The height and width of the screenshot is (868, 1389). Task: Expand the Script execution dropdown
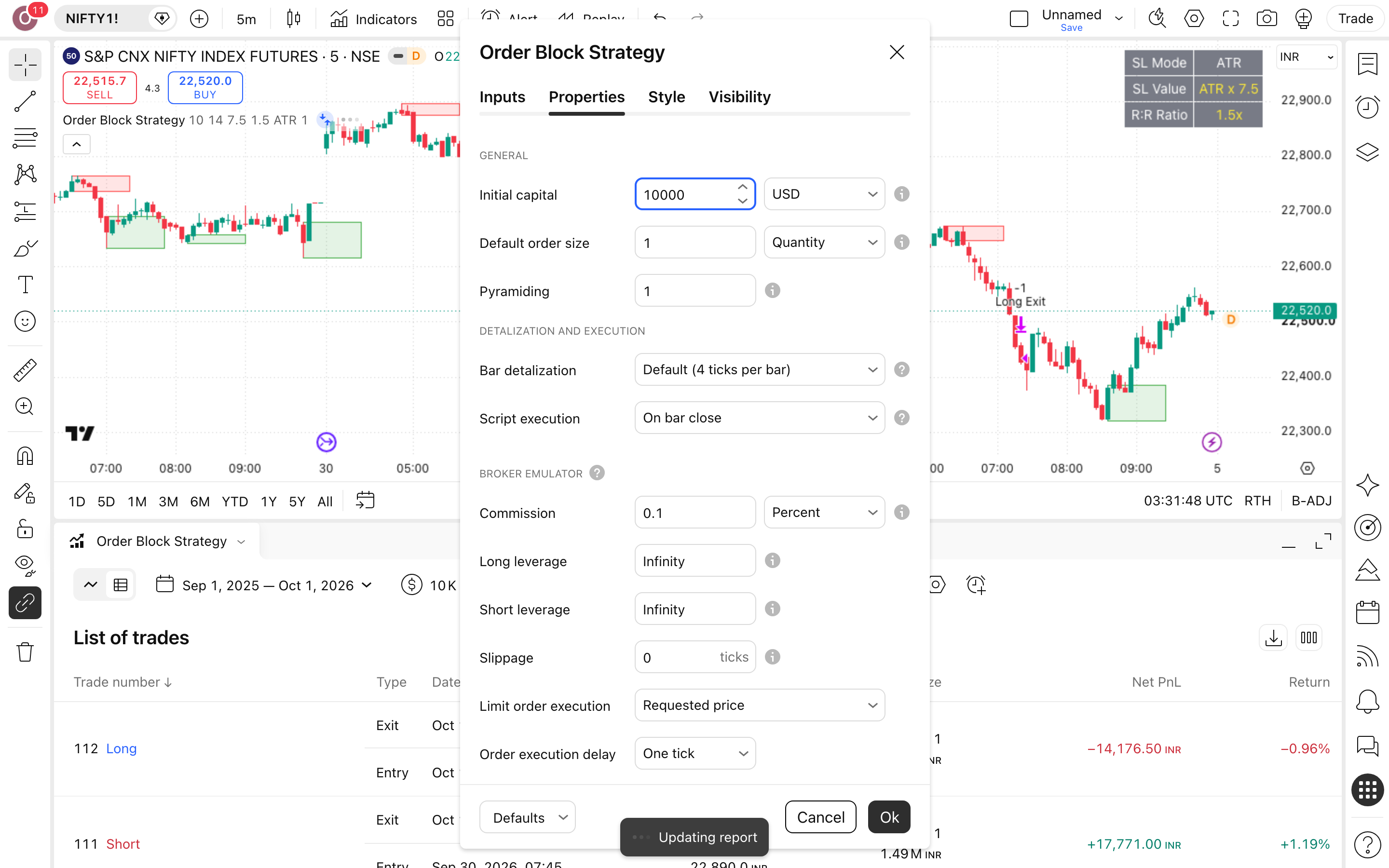[759, 418]
